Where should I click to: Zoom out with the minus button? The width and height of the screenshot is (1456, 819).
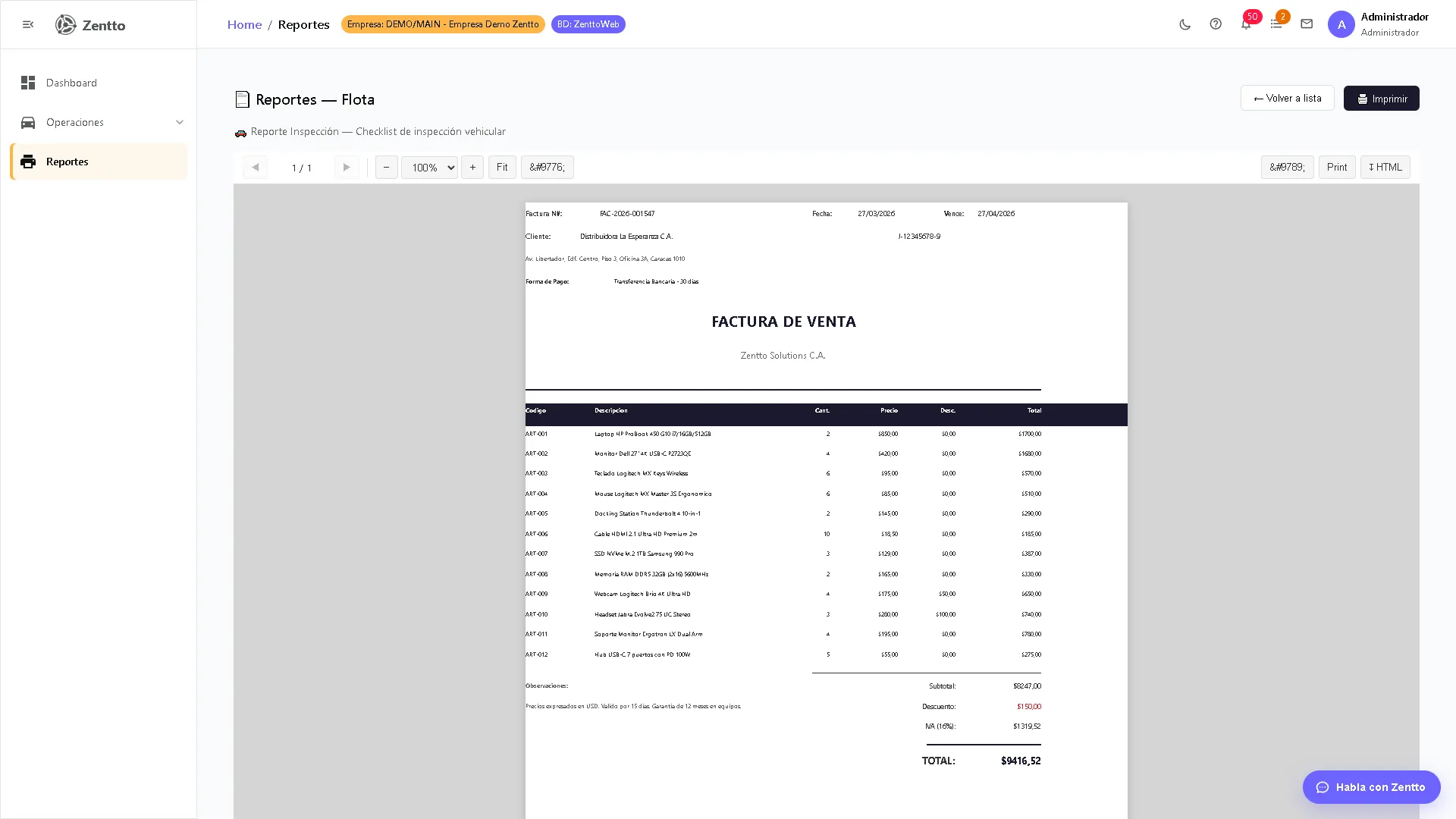386,168
